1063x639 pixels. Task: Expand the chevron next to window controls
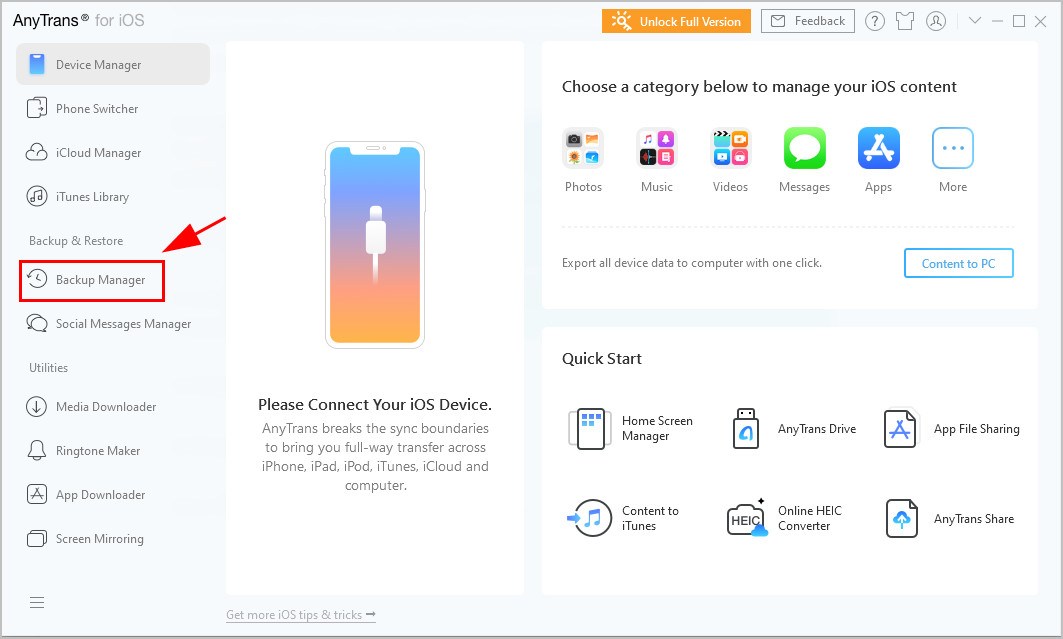click(x=976, y=20)
